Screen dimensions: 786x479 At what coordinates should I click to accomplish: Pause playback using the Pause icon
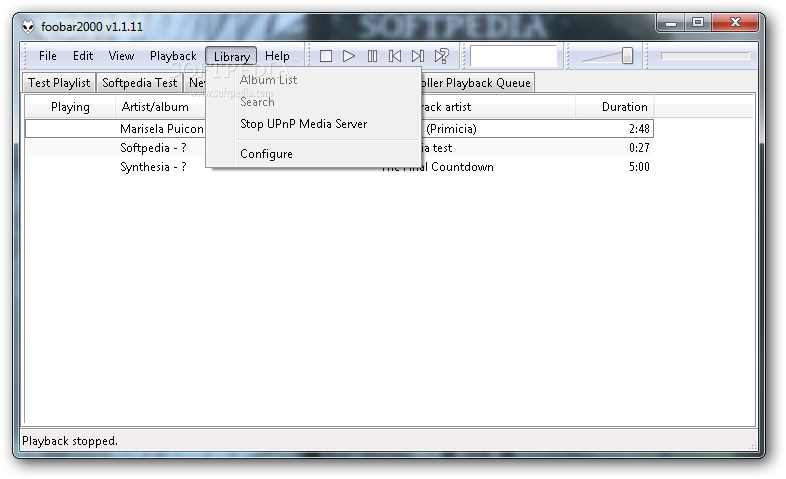(x=372, y=56)
